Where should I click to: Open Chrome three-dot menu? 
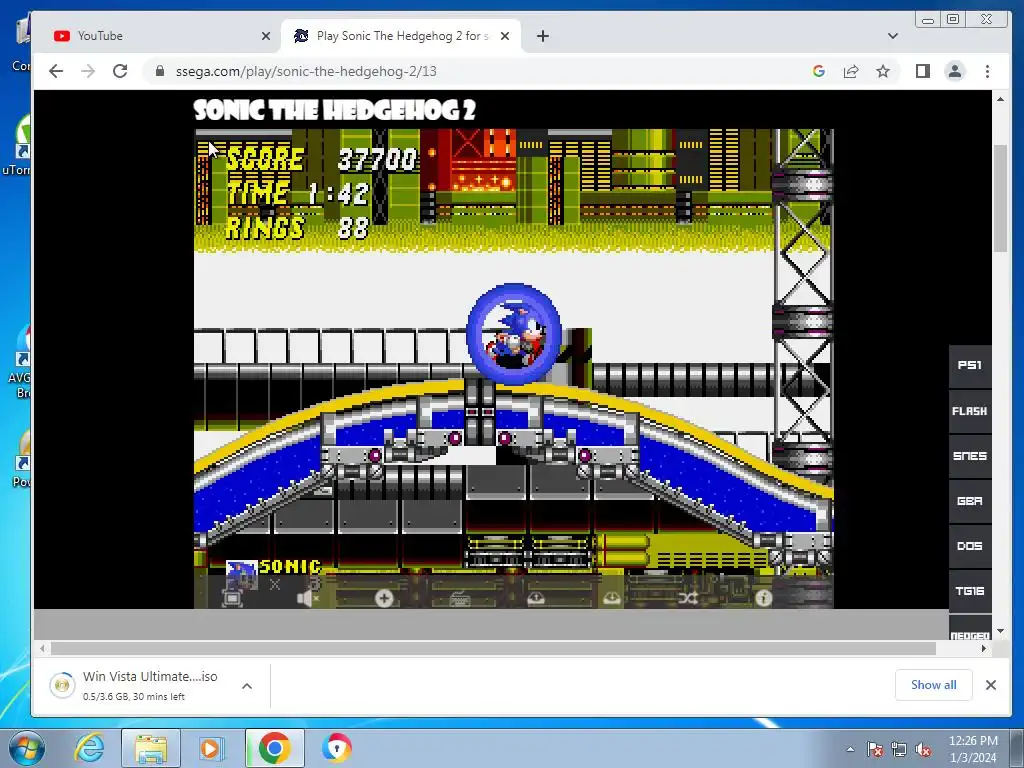point(987,71)
